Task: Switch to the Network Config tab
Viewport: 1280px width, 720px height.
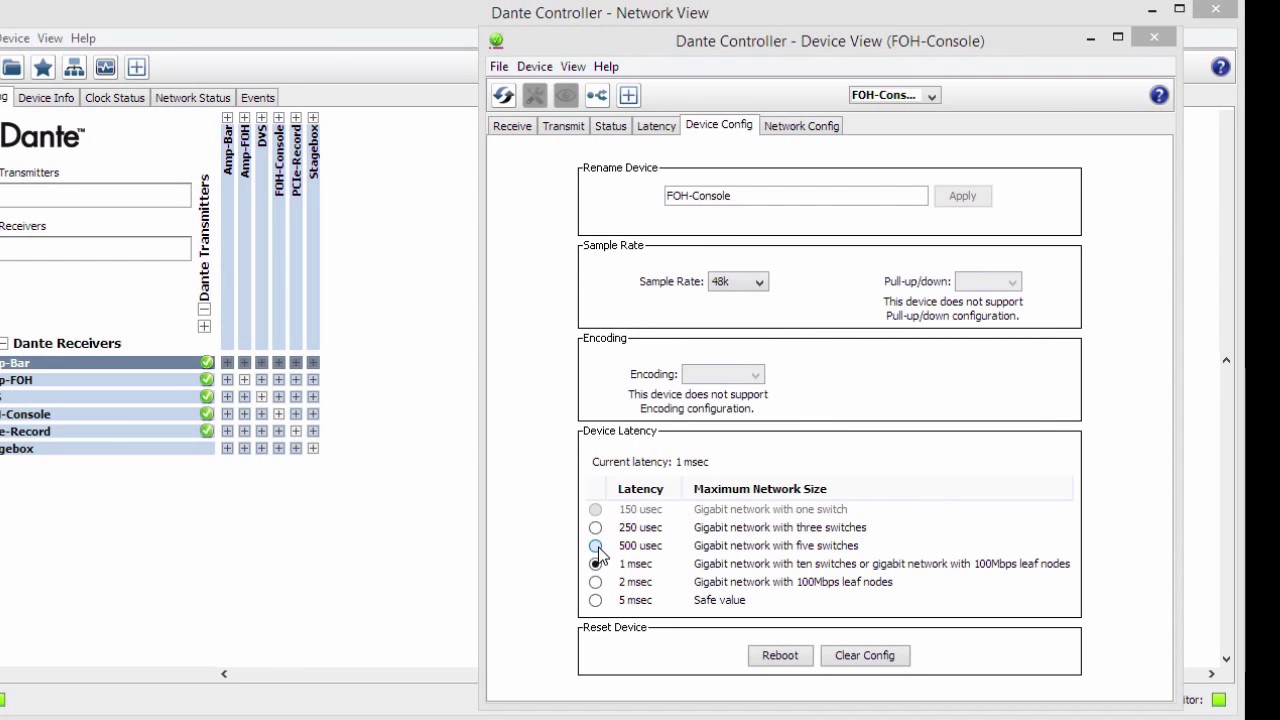Action: click(x=801, y=126)
